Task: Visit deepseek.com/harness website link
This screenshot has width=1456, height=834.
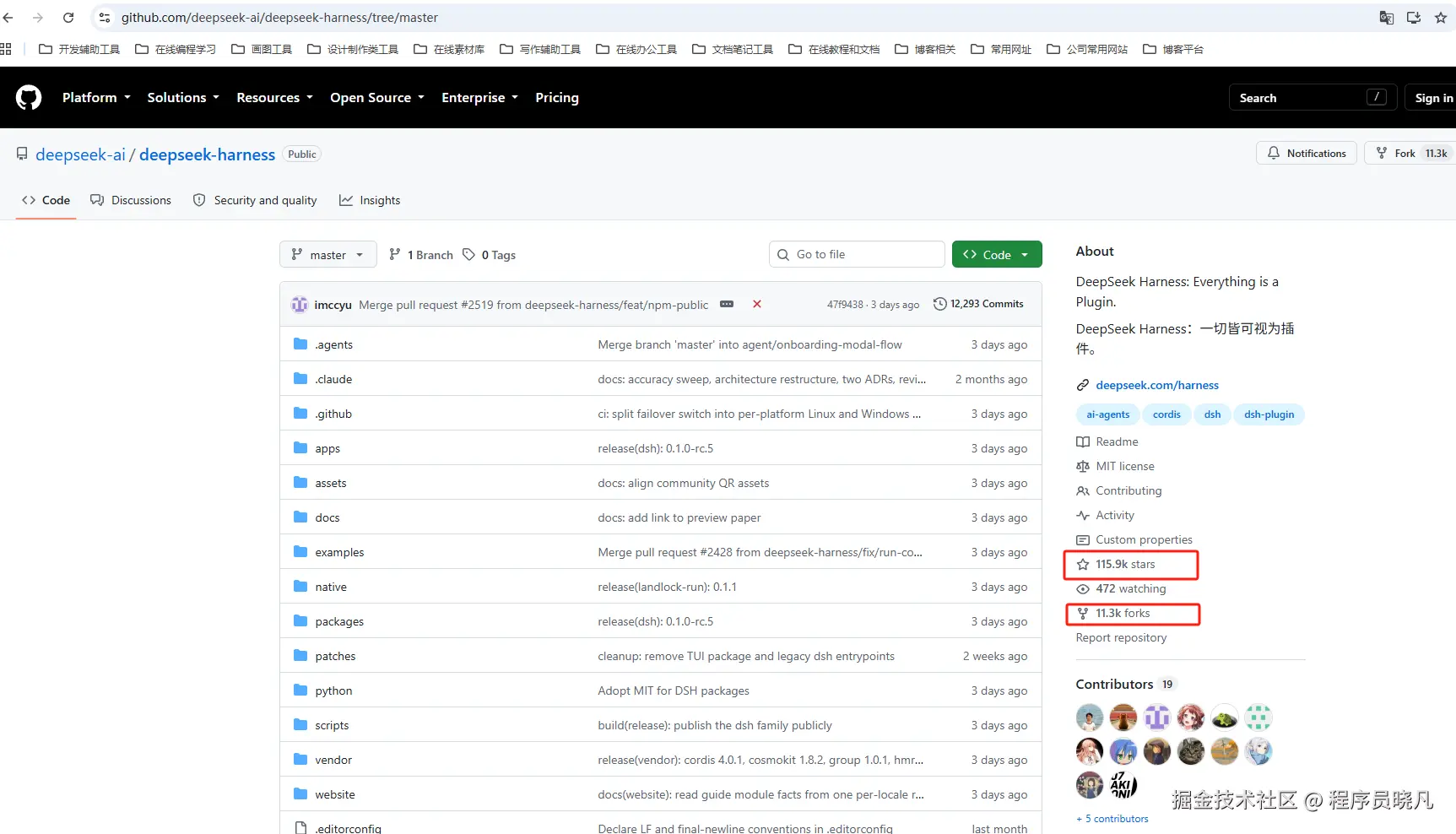Action: [1157, 385]
